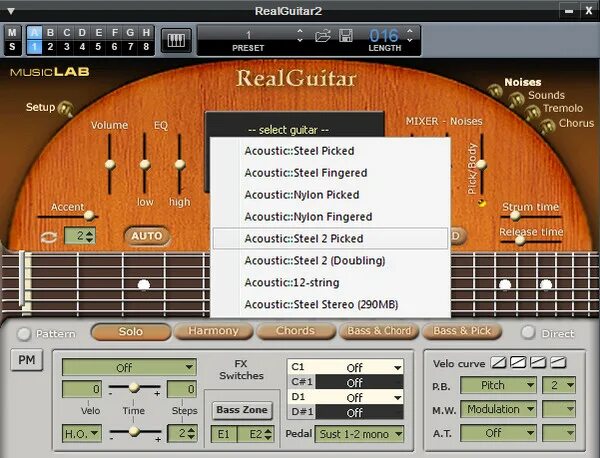Choose Acoustic::Nylon Fingered

[330, 217]
